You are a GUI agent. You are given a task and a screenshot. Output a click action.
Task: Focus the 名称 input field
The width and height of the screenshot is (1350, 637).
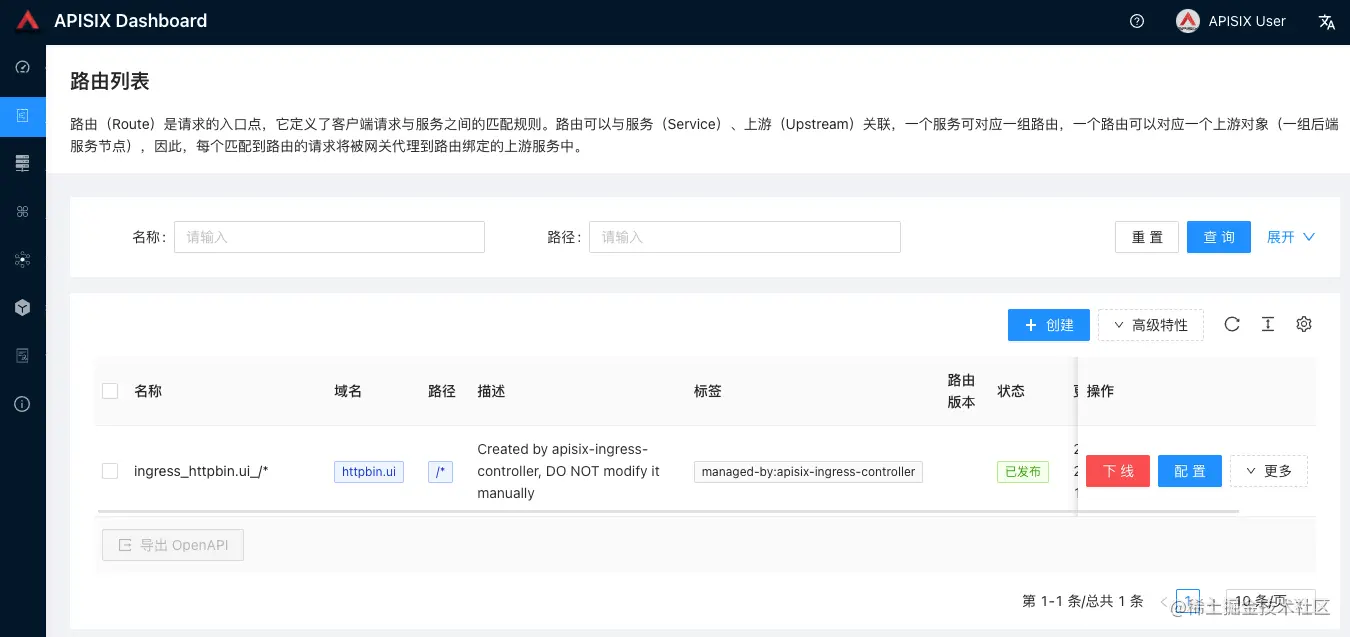click(x=329, y=237)
